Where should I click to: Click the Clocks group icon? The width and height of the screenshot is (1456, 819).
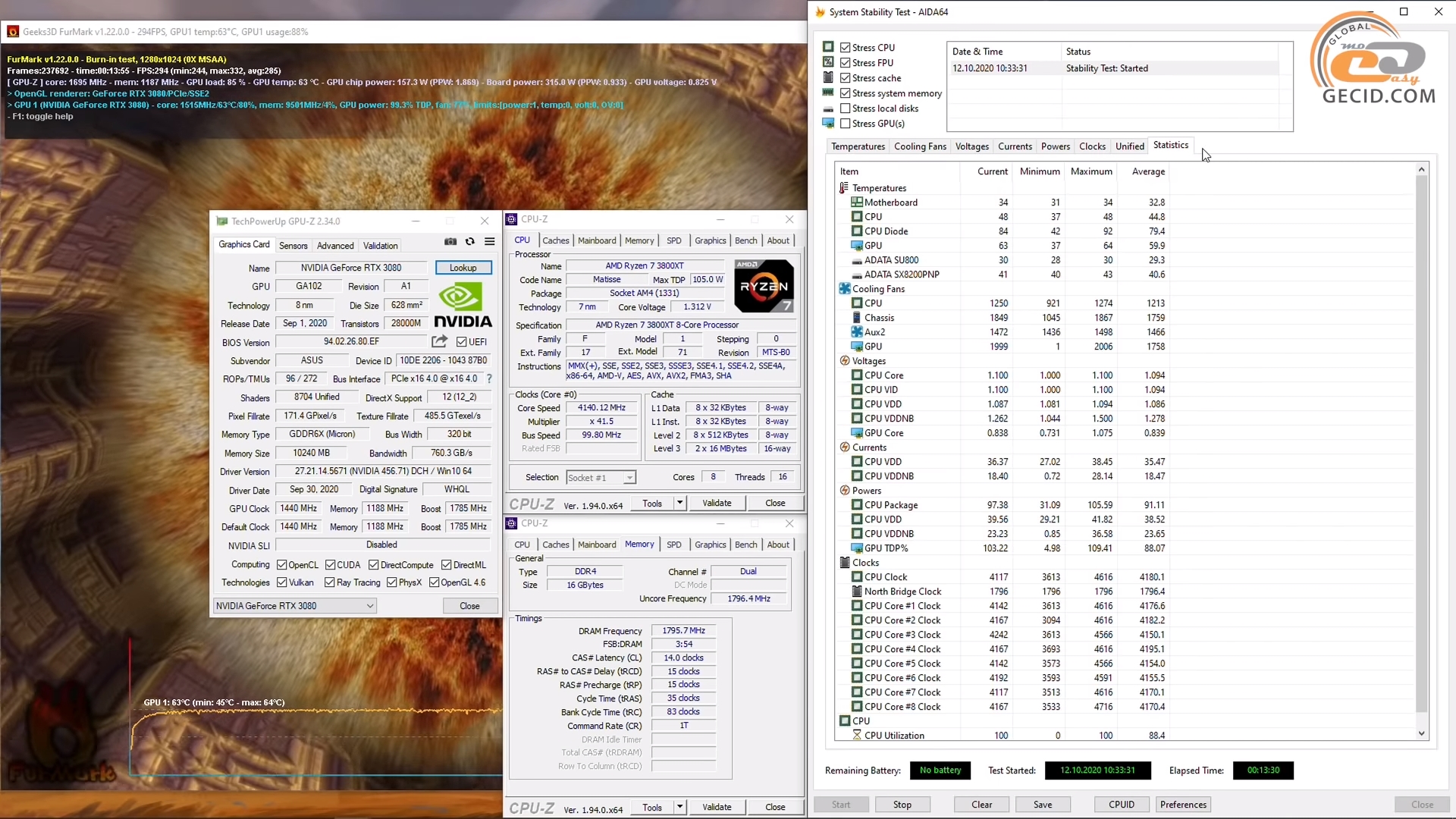(845, 563)
